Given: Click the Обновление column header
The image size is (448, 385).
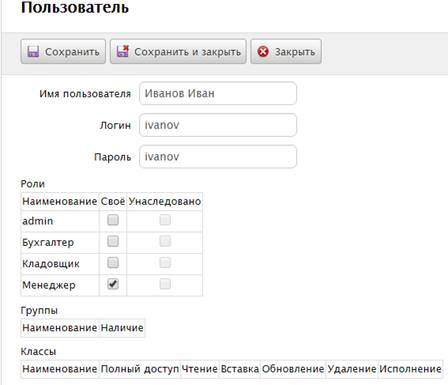Looking at the screenshot, I should [293, 369].
